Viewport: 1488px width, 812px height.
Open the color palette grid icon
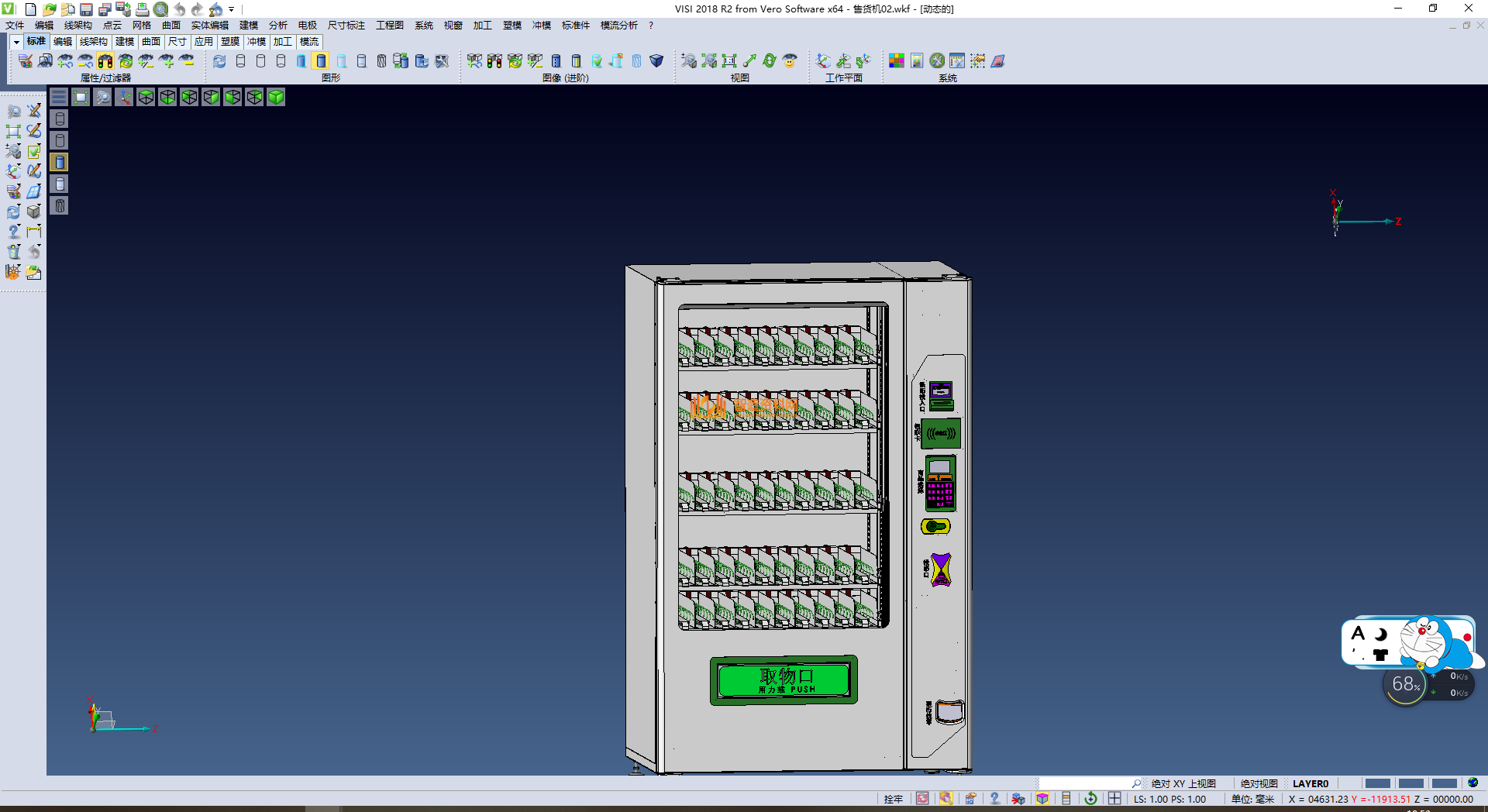896,60
